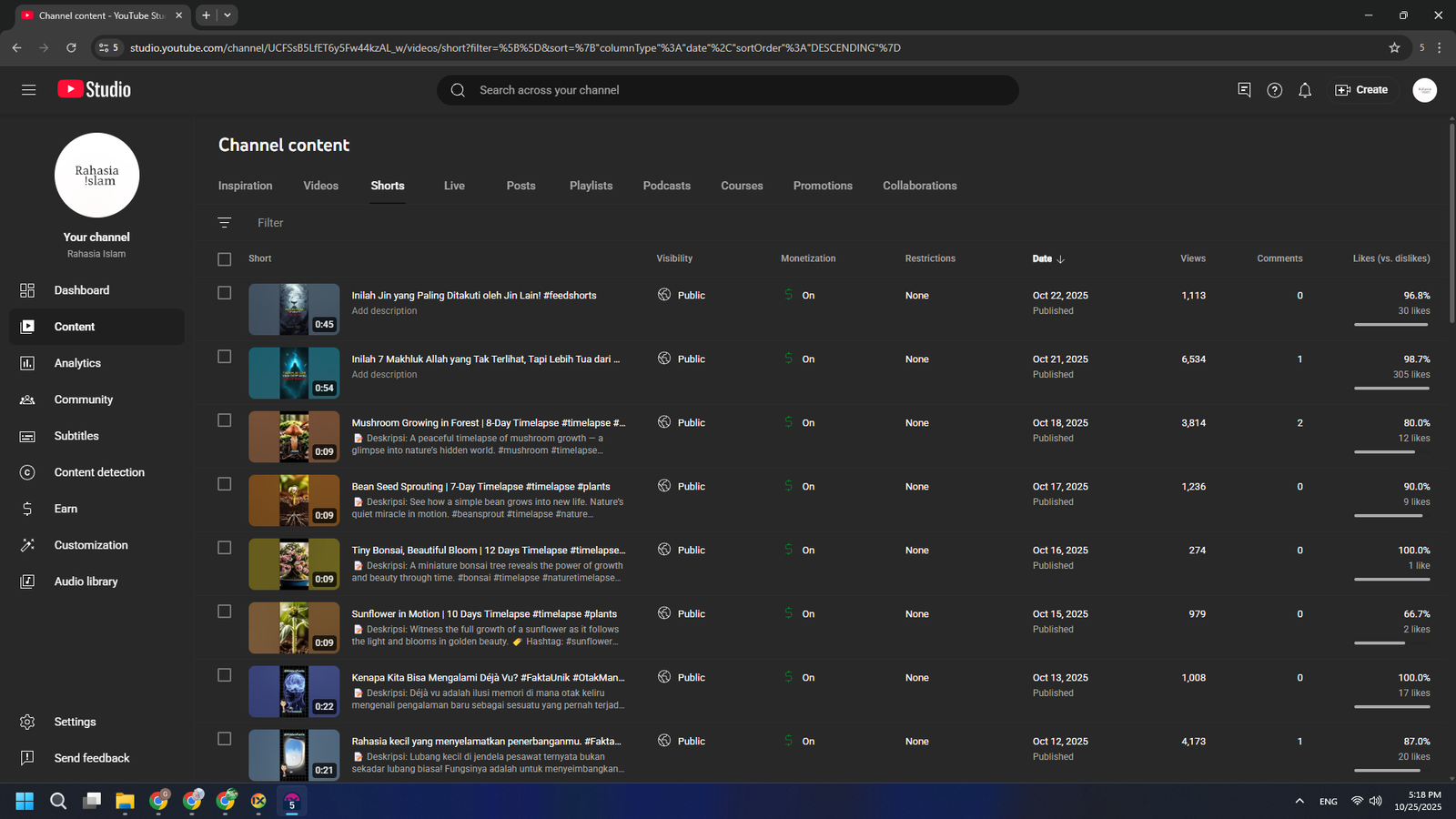The height and width of the screenshot is (819, 1456).
Task: Click the help question mark icon
Action: tap(1274, 90)
